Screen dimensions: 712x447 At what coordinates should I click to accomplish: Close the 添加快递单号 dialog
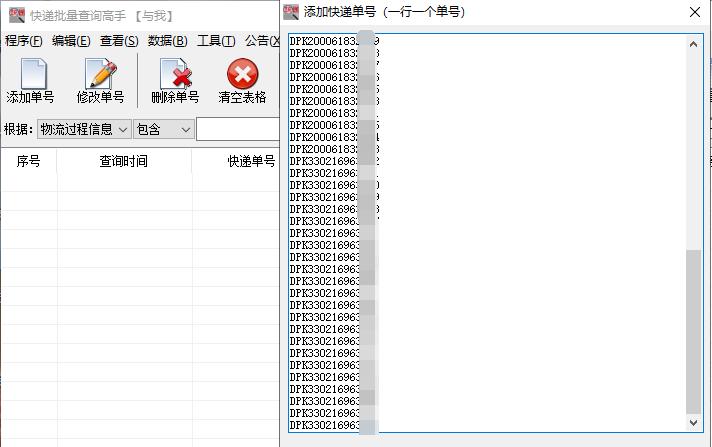coord(694,12)
